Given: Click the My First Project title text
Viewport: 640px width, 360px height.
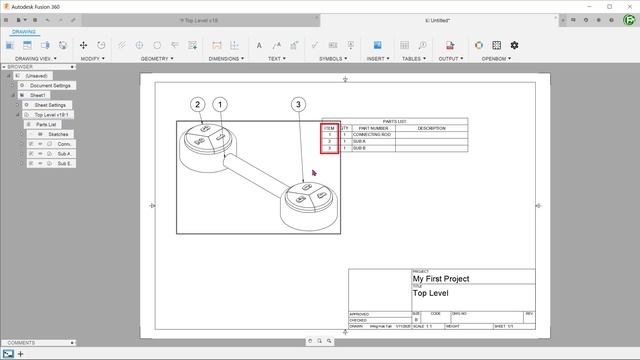Looking at the screenshot, I should (441, 279).
